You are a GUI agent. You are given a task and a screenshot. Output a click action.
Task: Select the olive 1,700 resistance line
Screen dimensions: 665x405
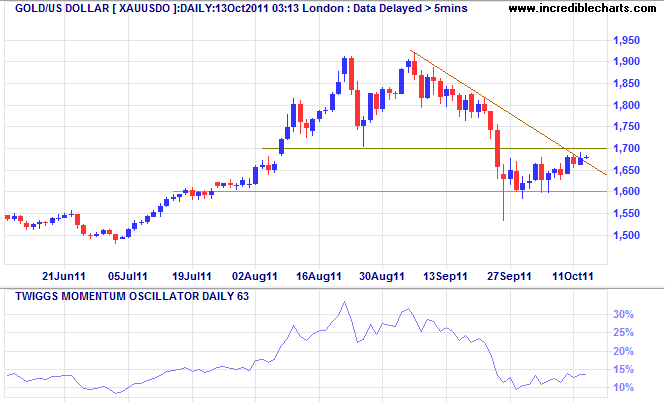(x=434, y=148)
